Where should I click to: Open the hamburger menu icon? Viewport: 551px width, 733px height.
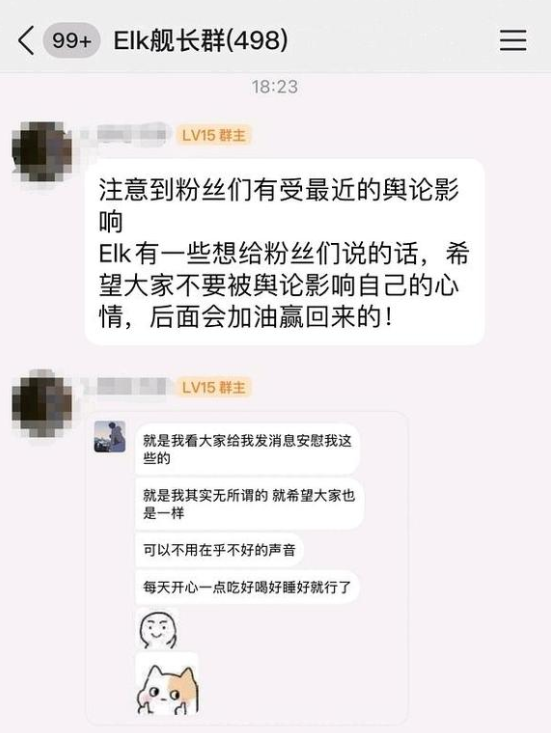(x=513, y=40)
